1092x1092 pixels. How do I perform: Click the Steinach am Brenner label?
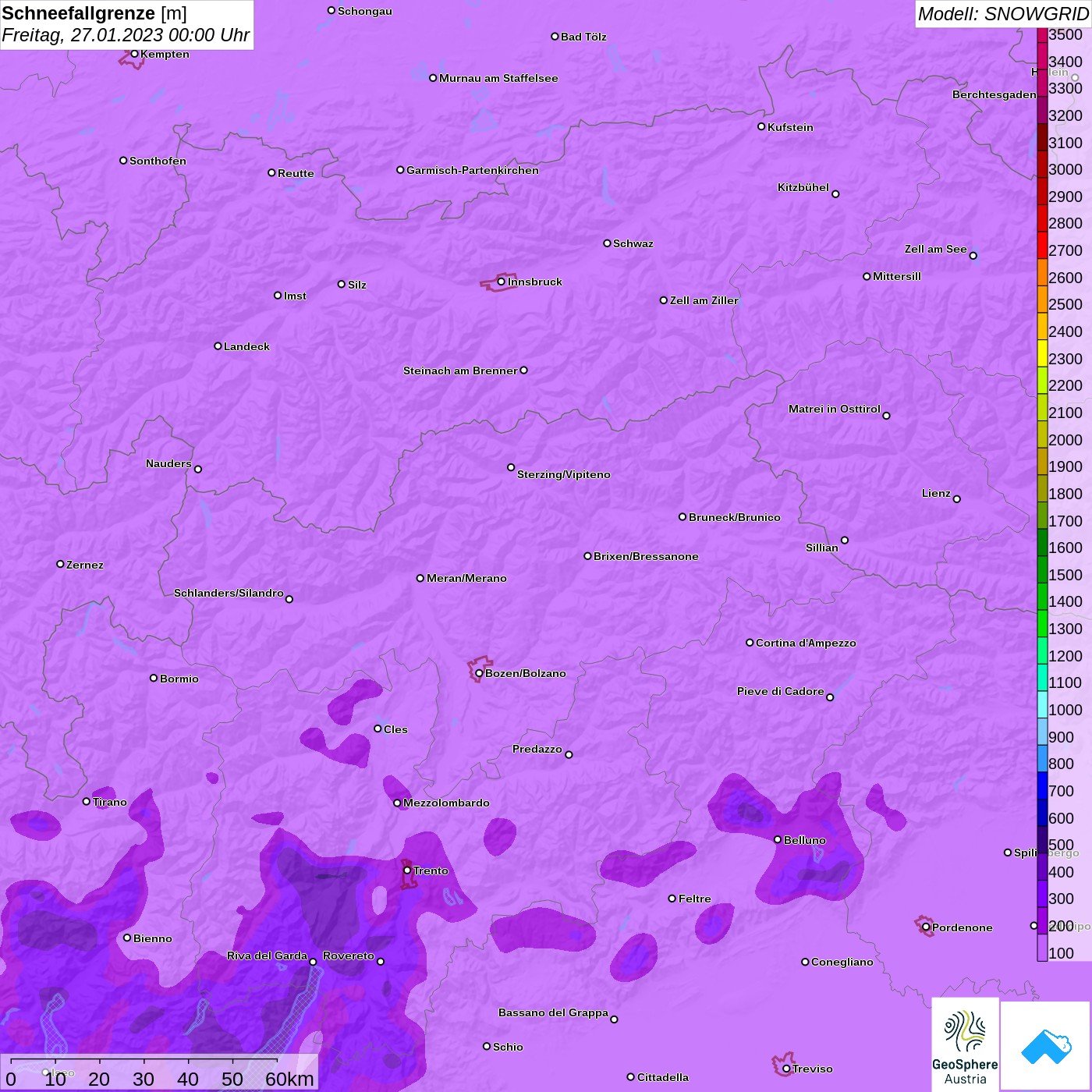click(460, 370)
